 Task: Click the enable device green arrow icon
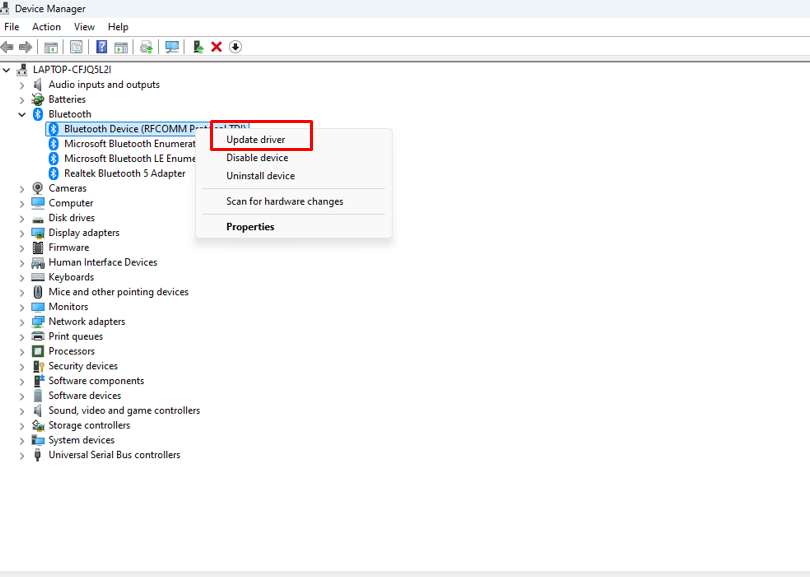tap(198, 47)
